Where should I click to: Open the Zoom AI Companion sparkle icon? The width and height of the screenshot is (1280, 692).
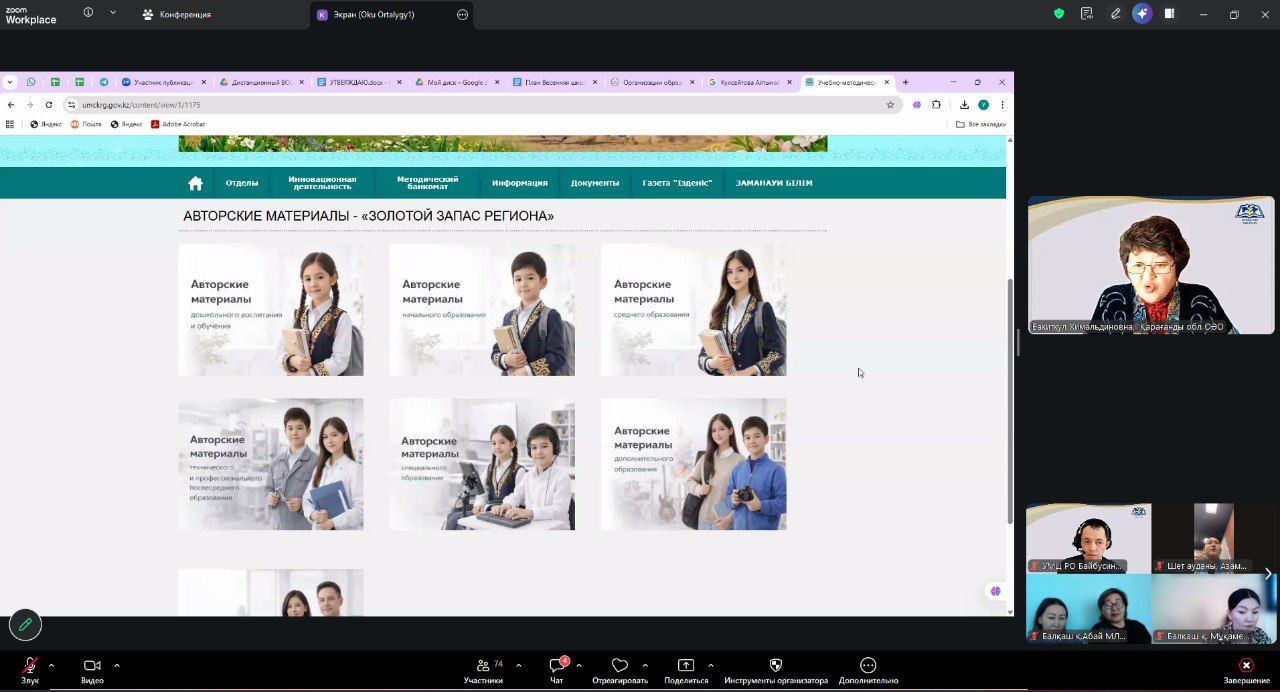click(1142, 14)
